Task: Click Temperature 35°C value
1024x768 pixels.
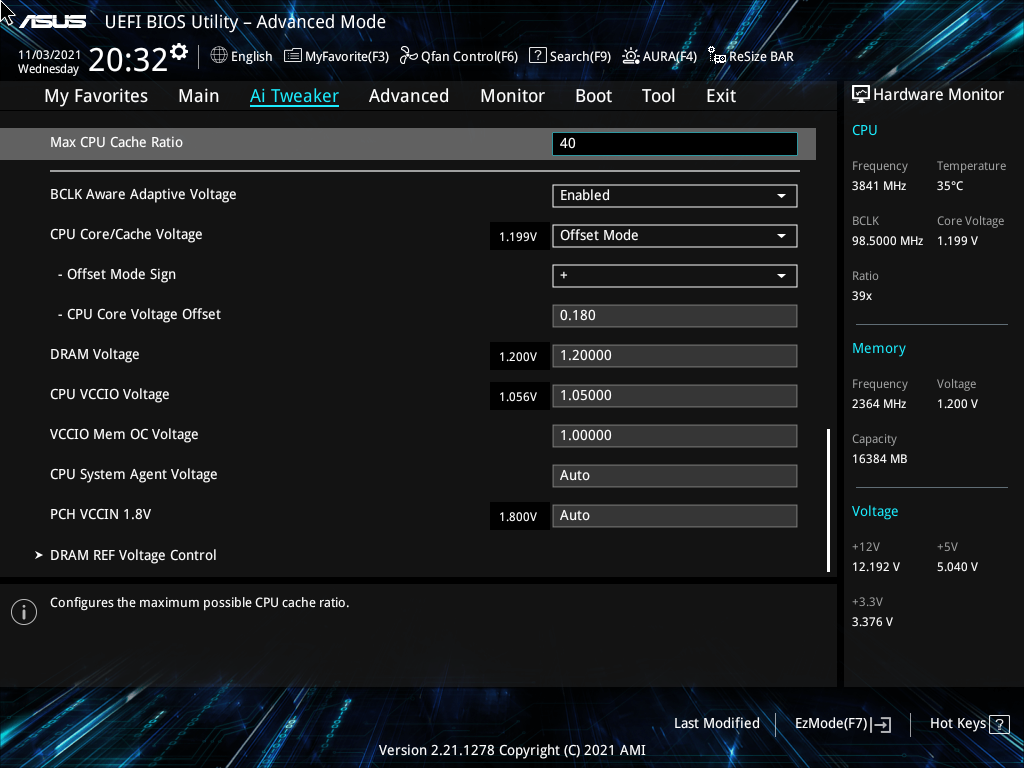Action: (950, 186)
